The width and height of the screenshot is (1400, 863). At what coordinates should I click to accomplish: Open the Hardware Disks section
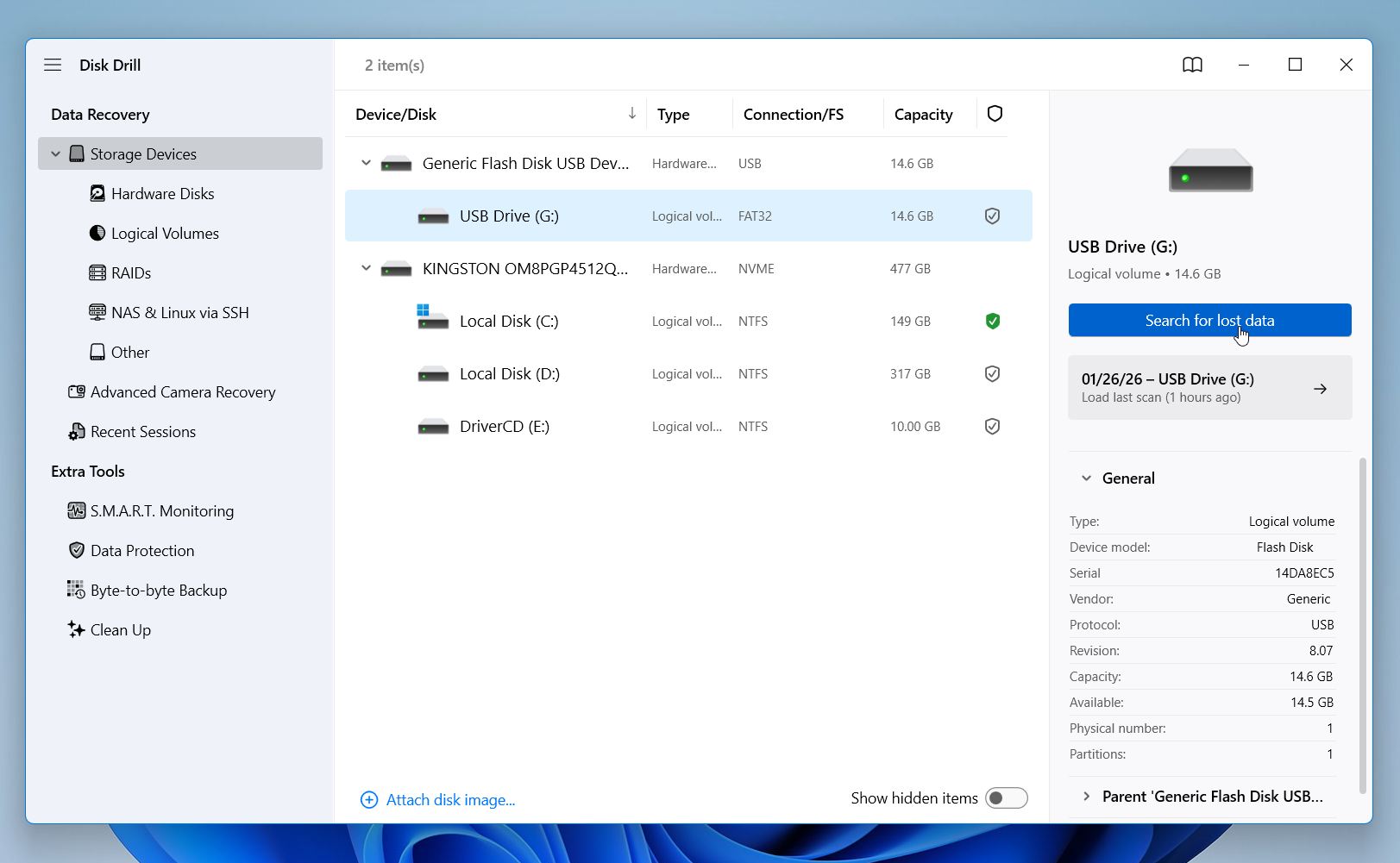(x=162, y=193)
